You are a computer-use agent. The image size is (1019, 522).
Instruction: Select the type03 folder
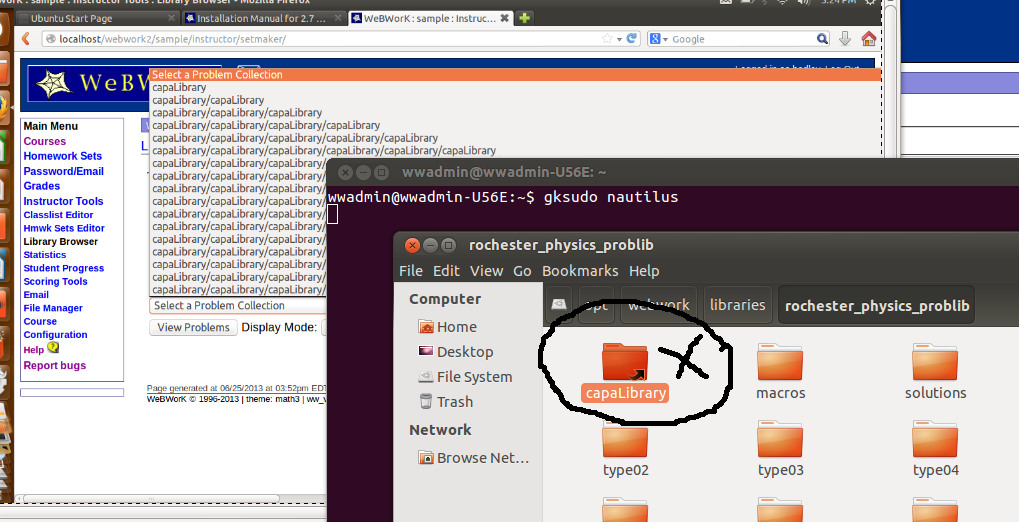pyautogui.click(x=780, y=449)
